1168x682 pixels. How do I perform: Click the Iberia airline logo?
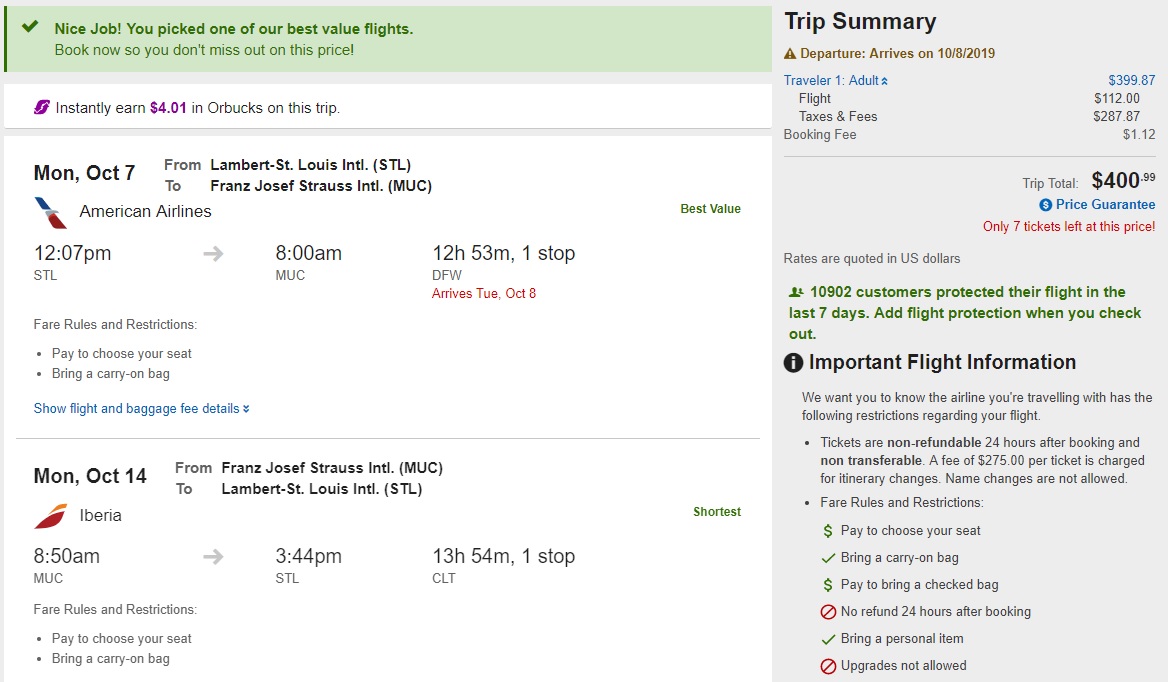(x=50, y=516)
